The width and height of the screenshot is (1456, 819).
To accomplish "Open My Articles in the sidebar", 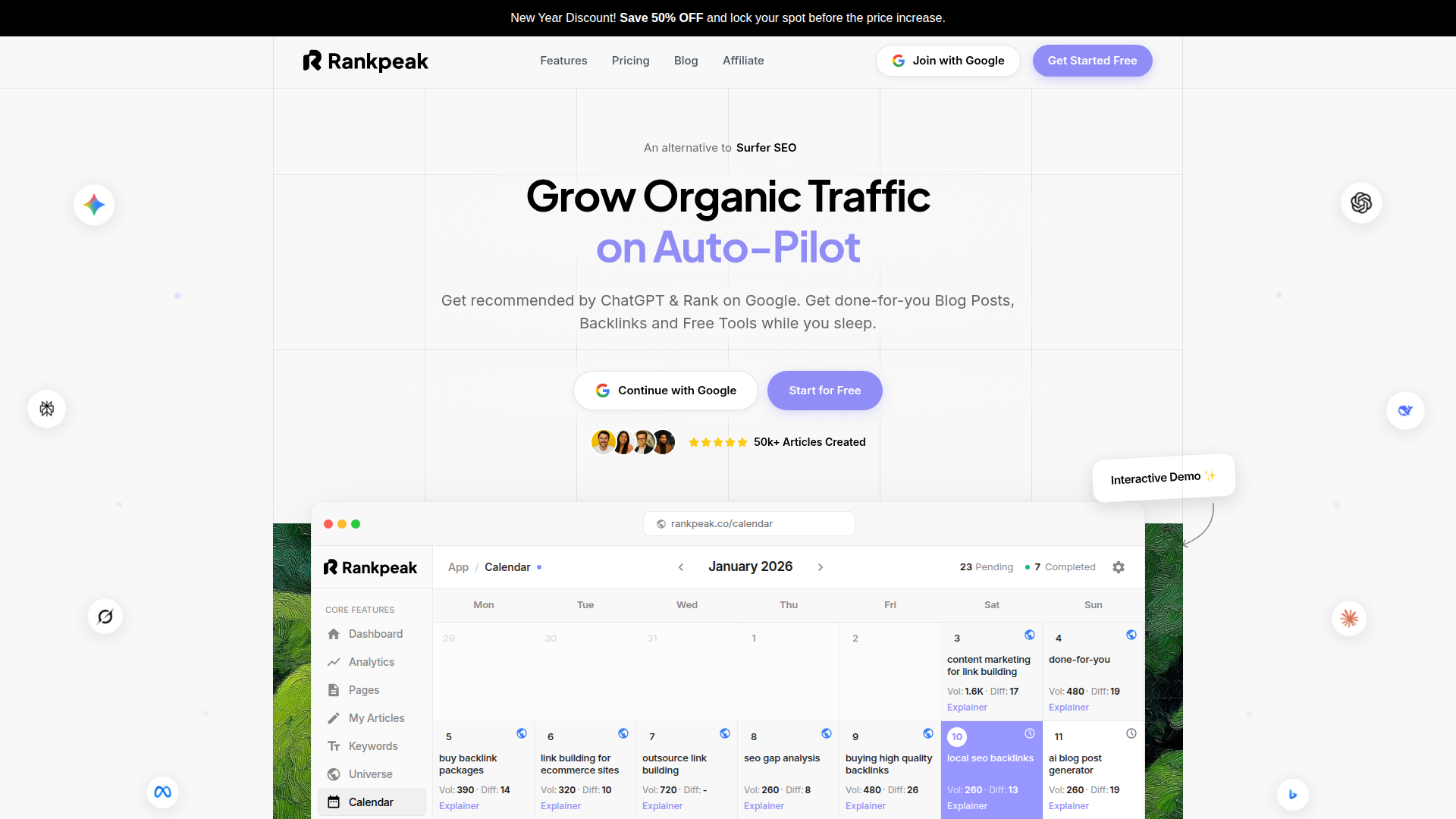I will point(375,717).
